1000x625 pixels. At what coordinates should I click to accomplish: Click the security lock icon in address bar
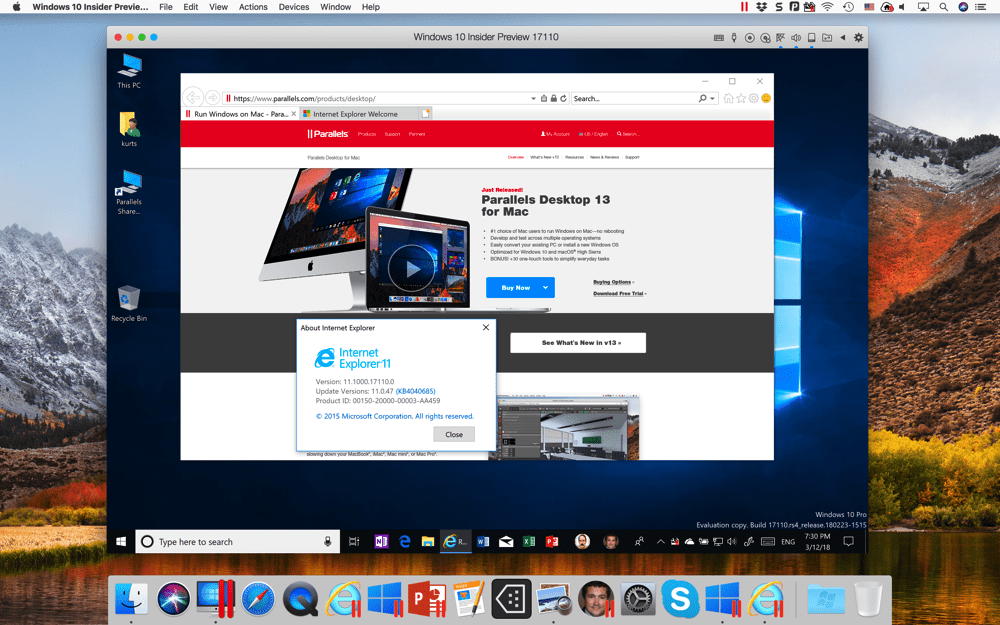(x=554, y=98)
